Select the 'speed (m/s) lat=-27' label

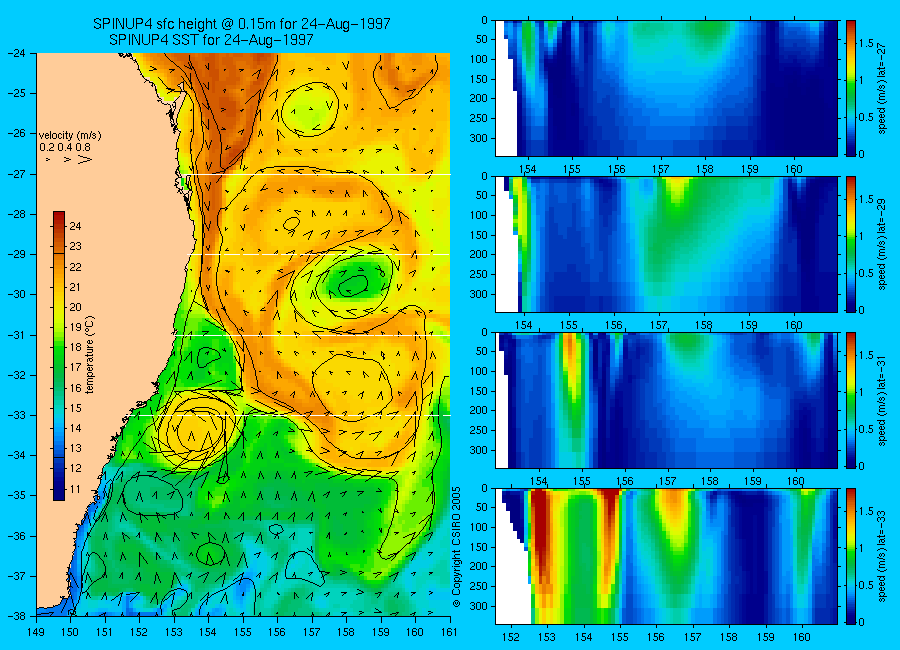(883, 88)
